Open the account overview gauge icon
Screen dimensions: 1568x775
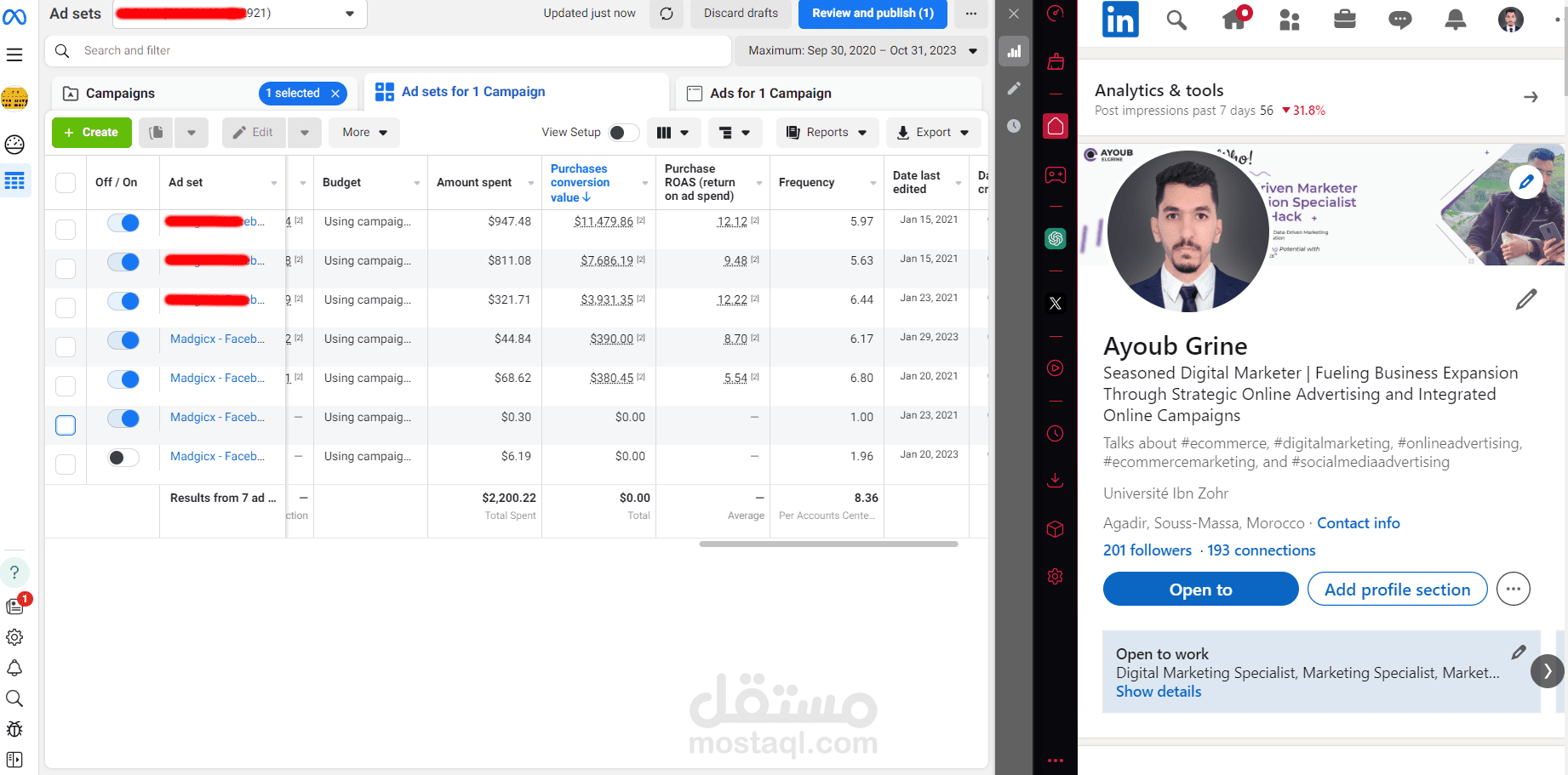point(14,145)
